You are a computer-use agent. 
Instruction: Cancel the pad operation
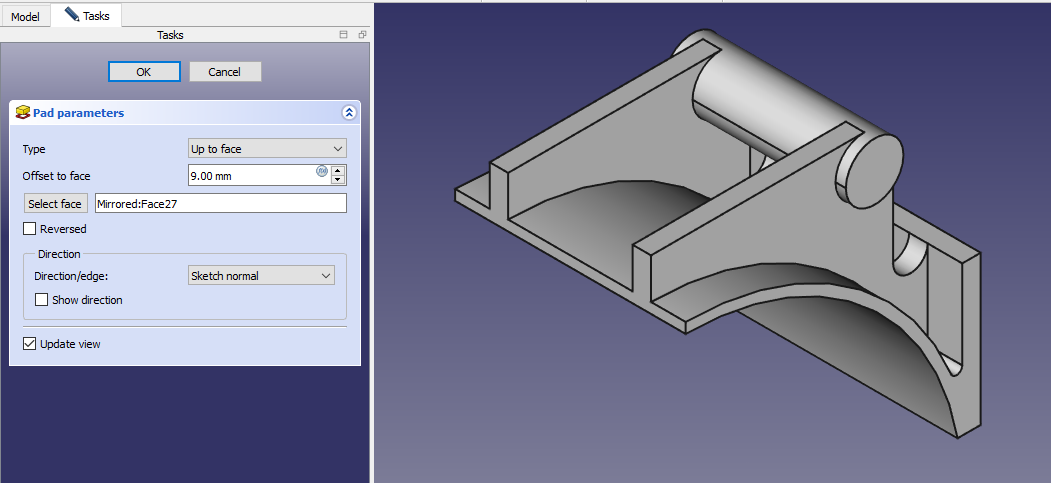(x=225, y=72)
